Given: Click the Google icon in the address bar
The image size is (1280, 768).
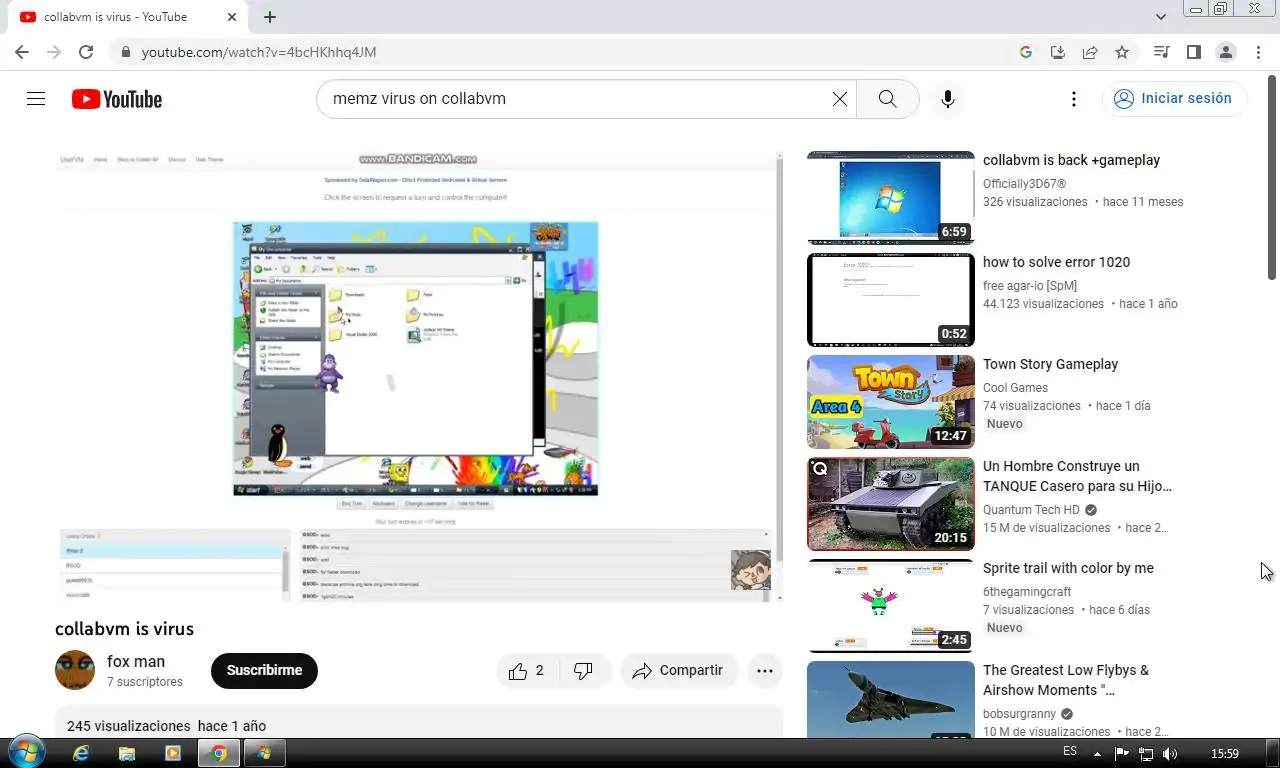Looking at the screenshot, I should pos(1026,52).
